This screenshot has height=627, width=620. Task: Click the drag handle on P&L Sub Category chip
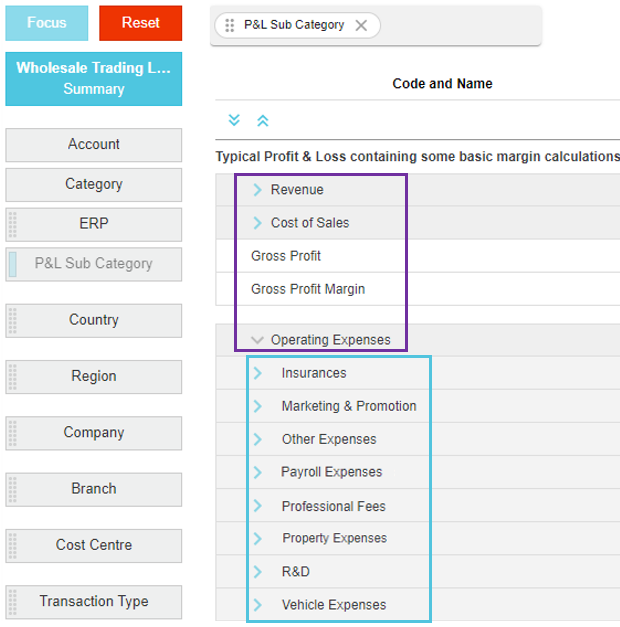tap(230, 25)
